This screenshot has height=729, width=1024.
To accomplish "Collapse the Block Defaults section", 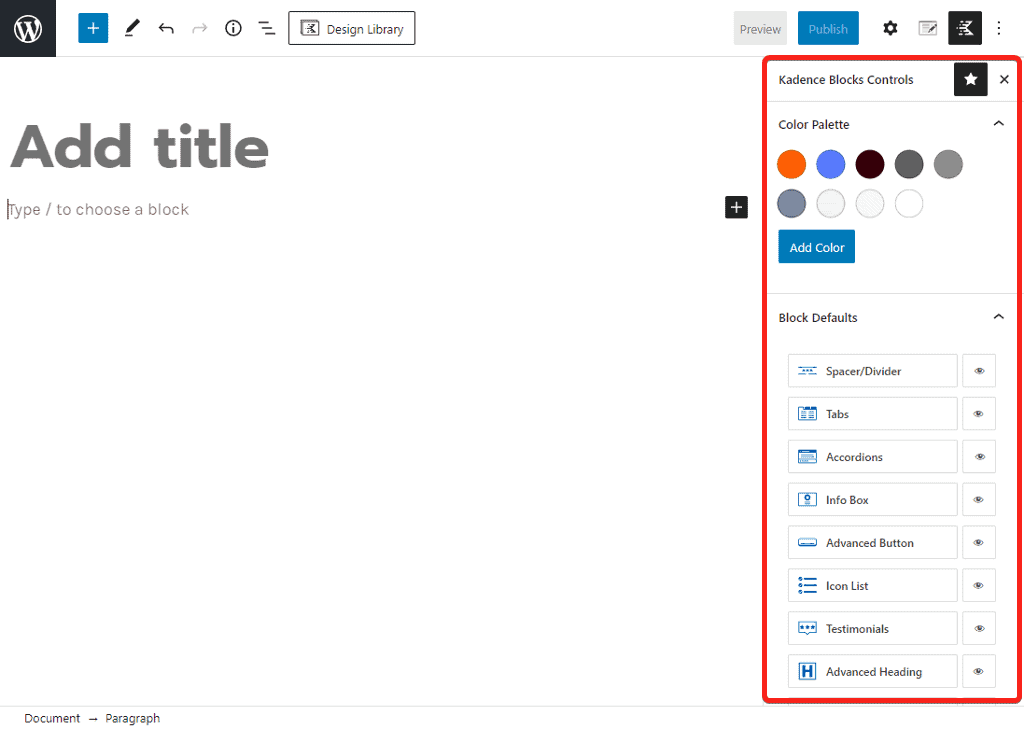I will 997,317.
